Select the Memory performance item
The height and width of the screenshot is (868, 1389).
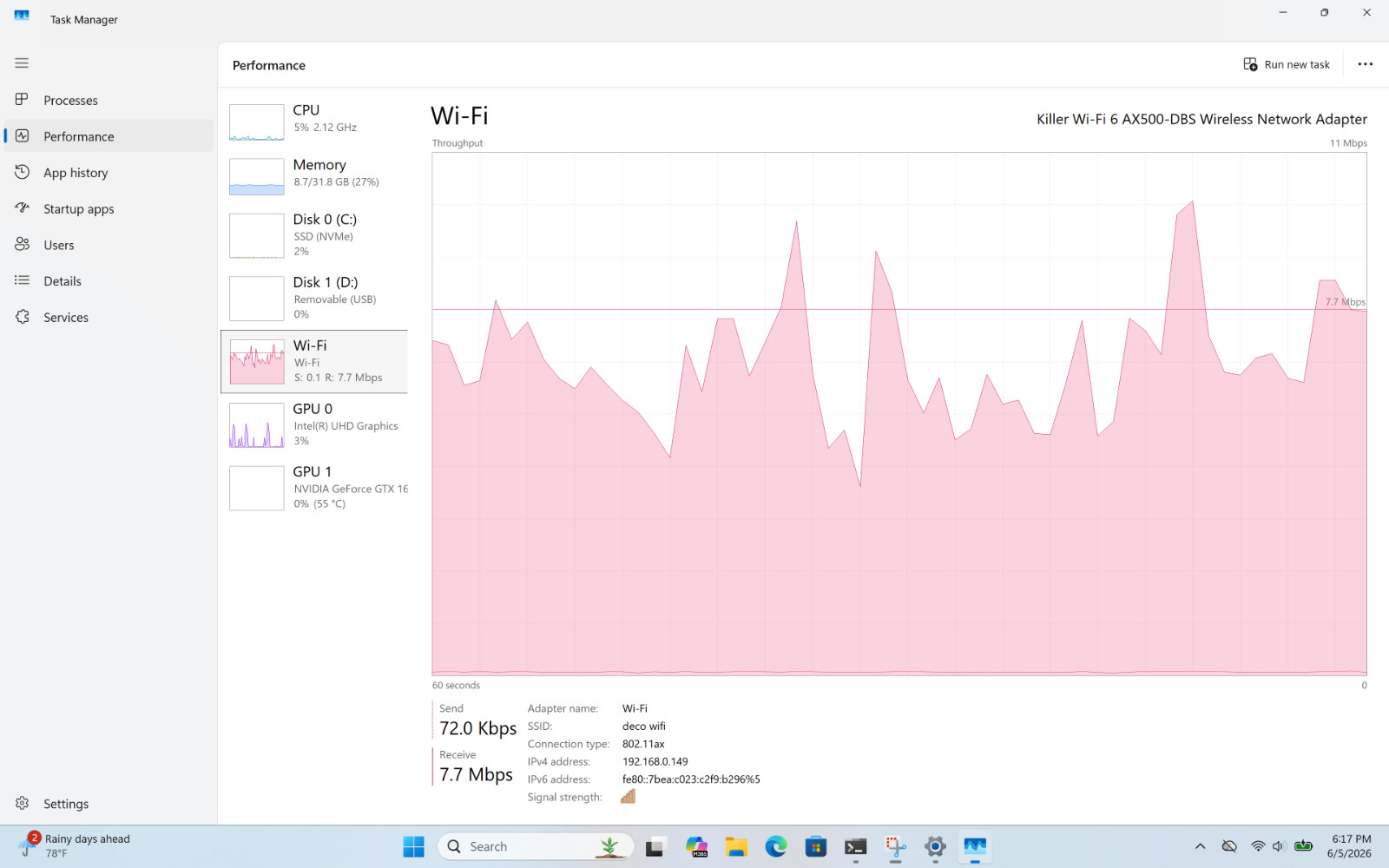[314, 176]
